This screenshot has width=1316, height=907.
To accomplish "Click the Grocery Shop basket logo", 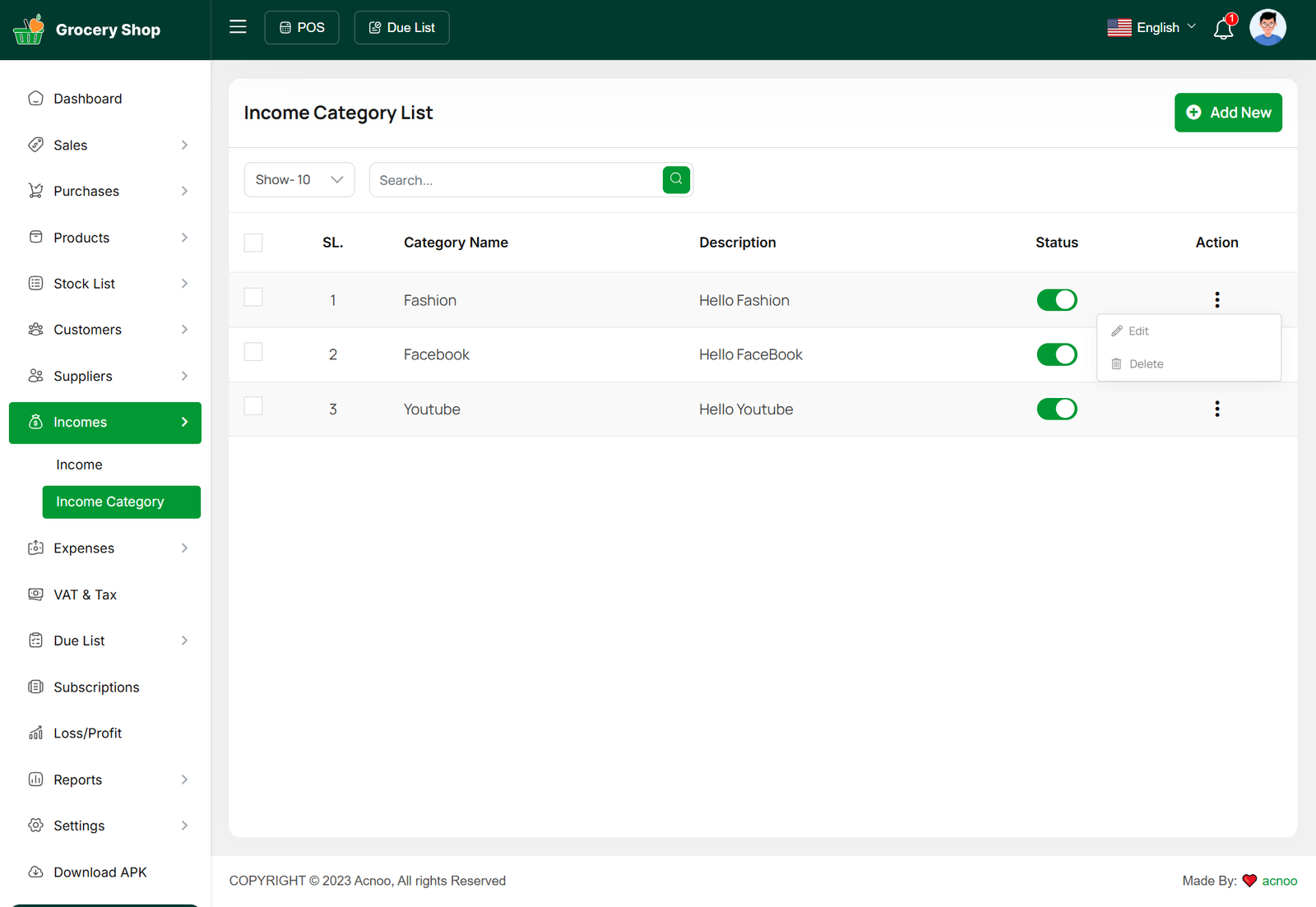I will point(29,30).
